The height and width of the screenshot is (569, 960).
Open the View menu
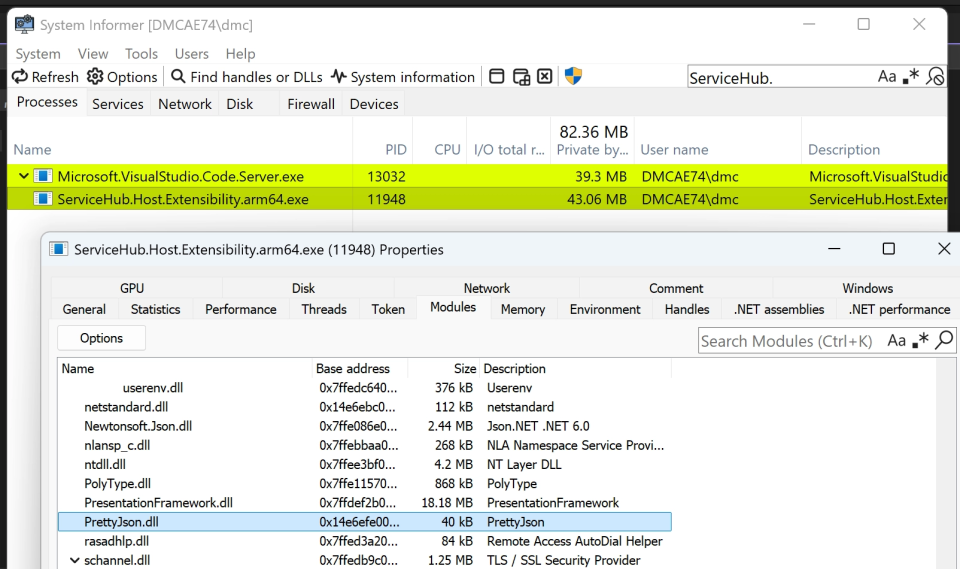point(93,54)
